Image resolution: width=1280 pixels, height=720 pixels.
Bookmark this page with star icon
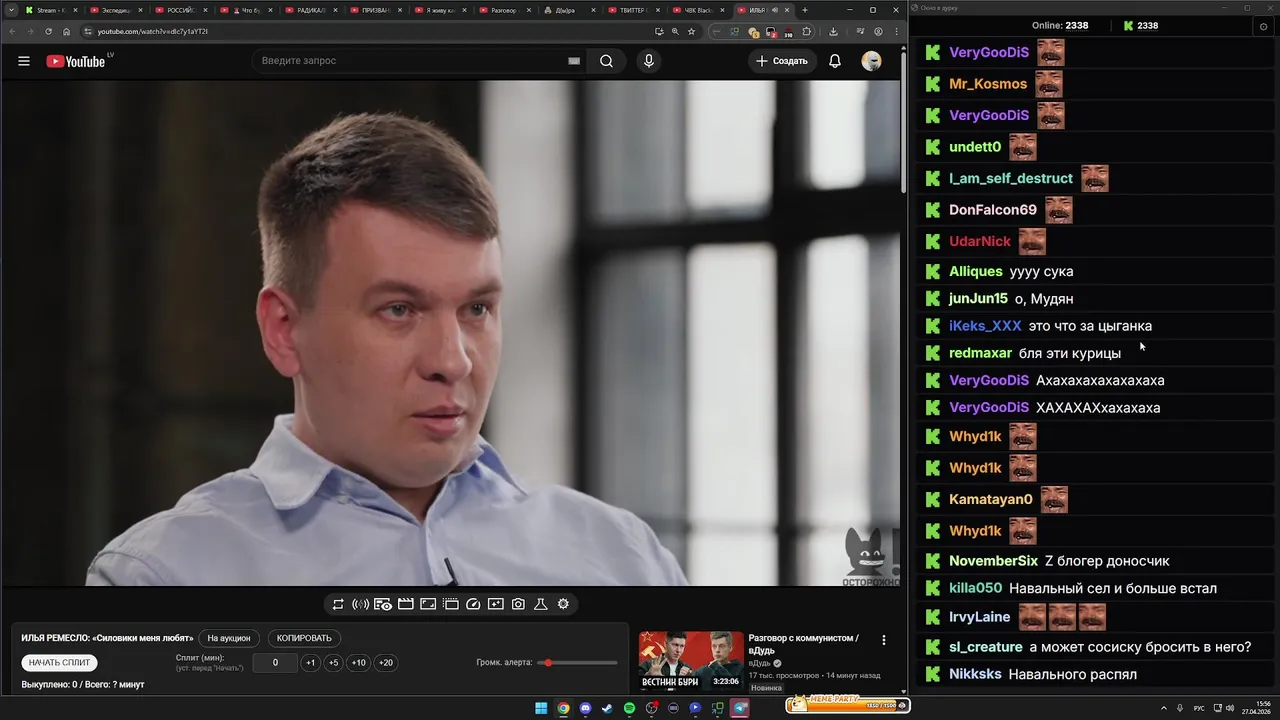[691, 31]
